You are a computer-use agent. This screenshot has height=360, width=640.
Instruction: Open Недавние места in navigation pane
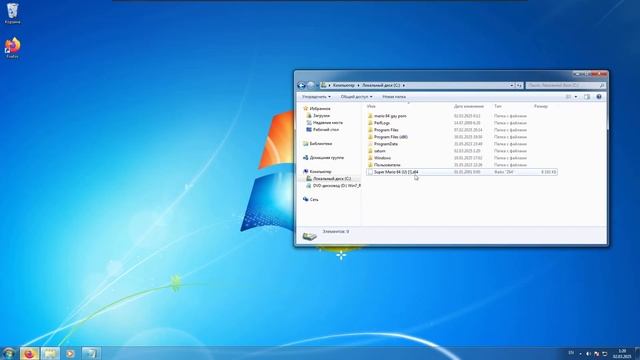[328, 122]
